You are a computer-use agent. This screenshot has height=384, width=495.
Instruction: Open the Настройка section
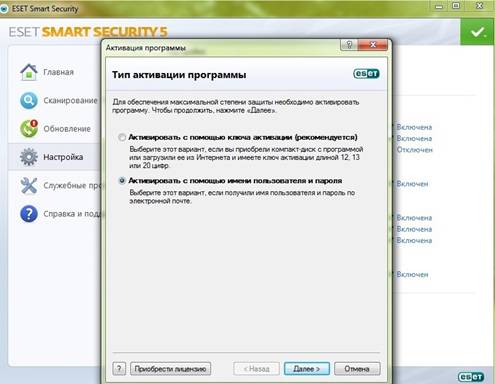63,157
